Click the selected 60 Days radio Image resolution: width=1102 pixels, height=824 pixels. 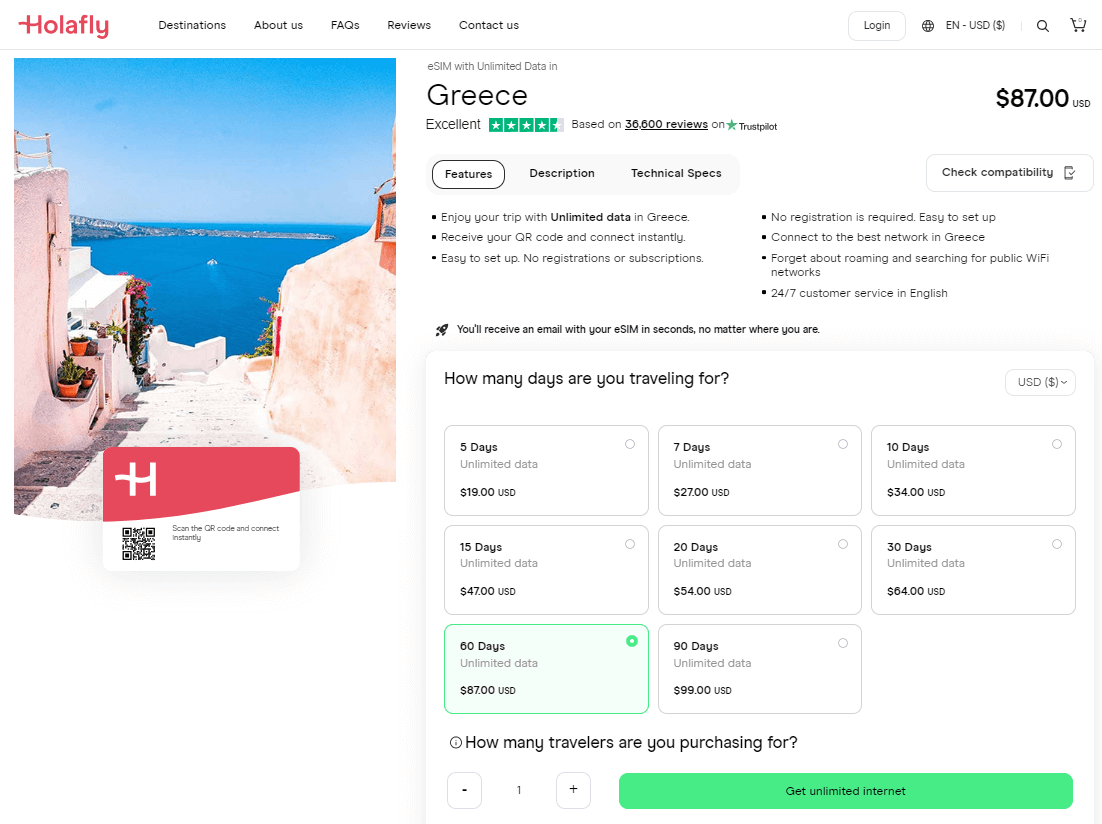632,641
